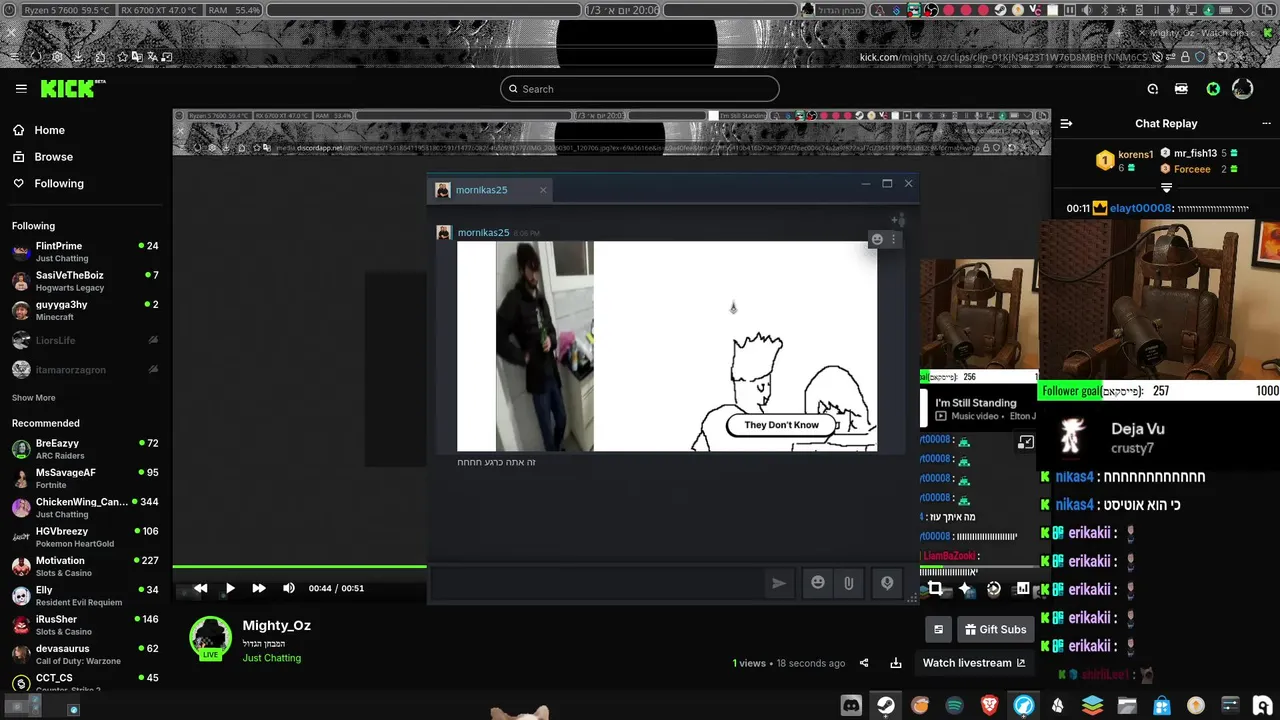
Task: Open Steam from the taskbar
Action: 886,705
